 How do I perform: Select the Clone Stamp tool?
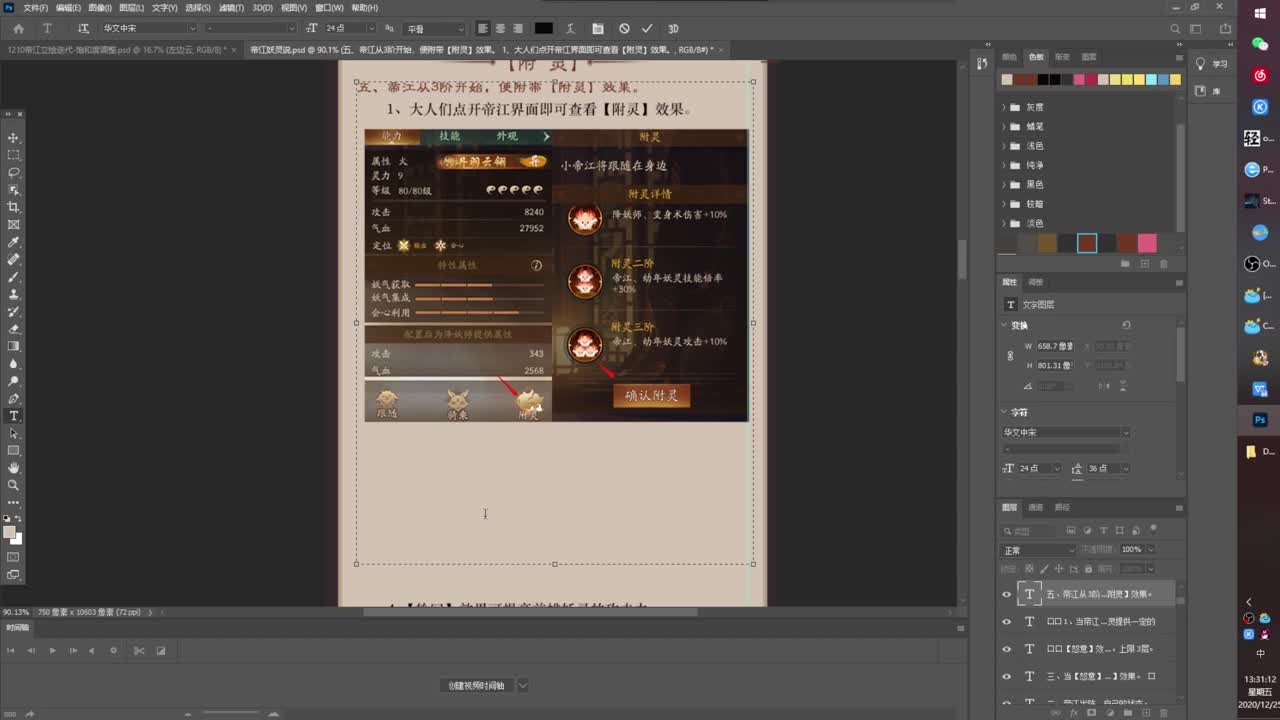click(14, 294)
